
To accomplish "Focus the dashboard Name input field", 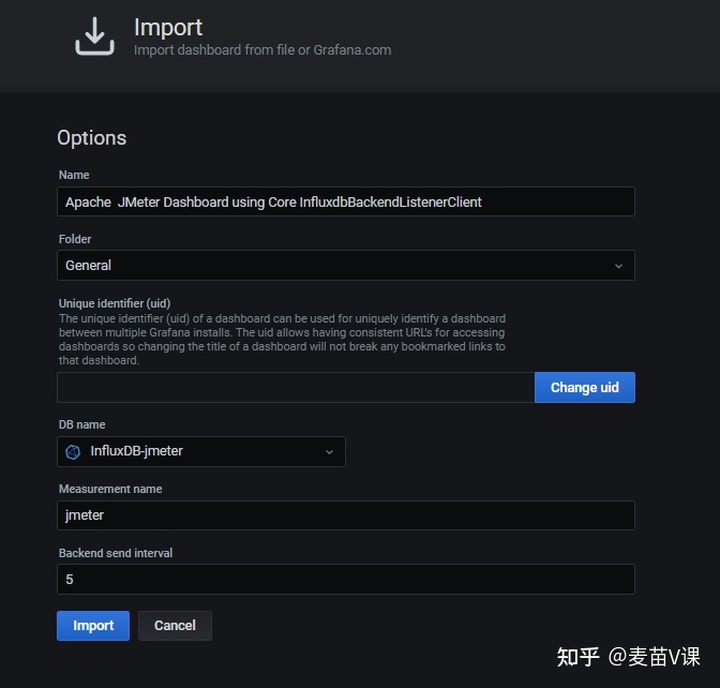I will click(346, 202).
